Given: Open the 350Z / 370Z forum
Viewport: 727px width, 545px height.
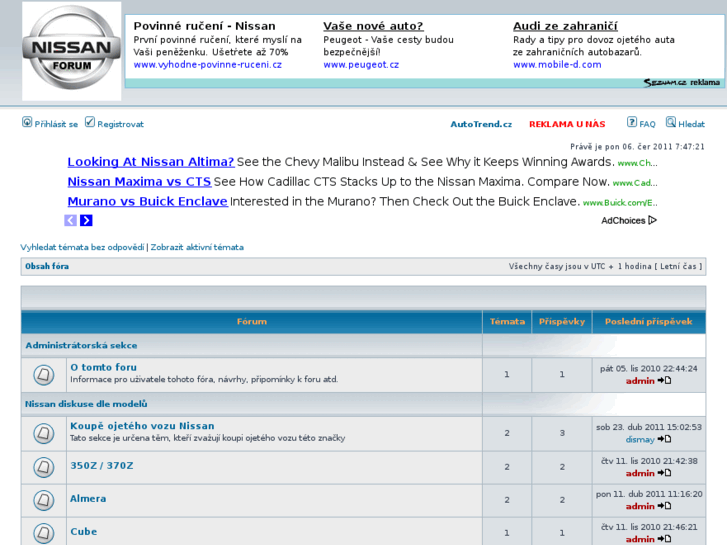Looking at the screenshot, I should 102,466.
